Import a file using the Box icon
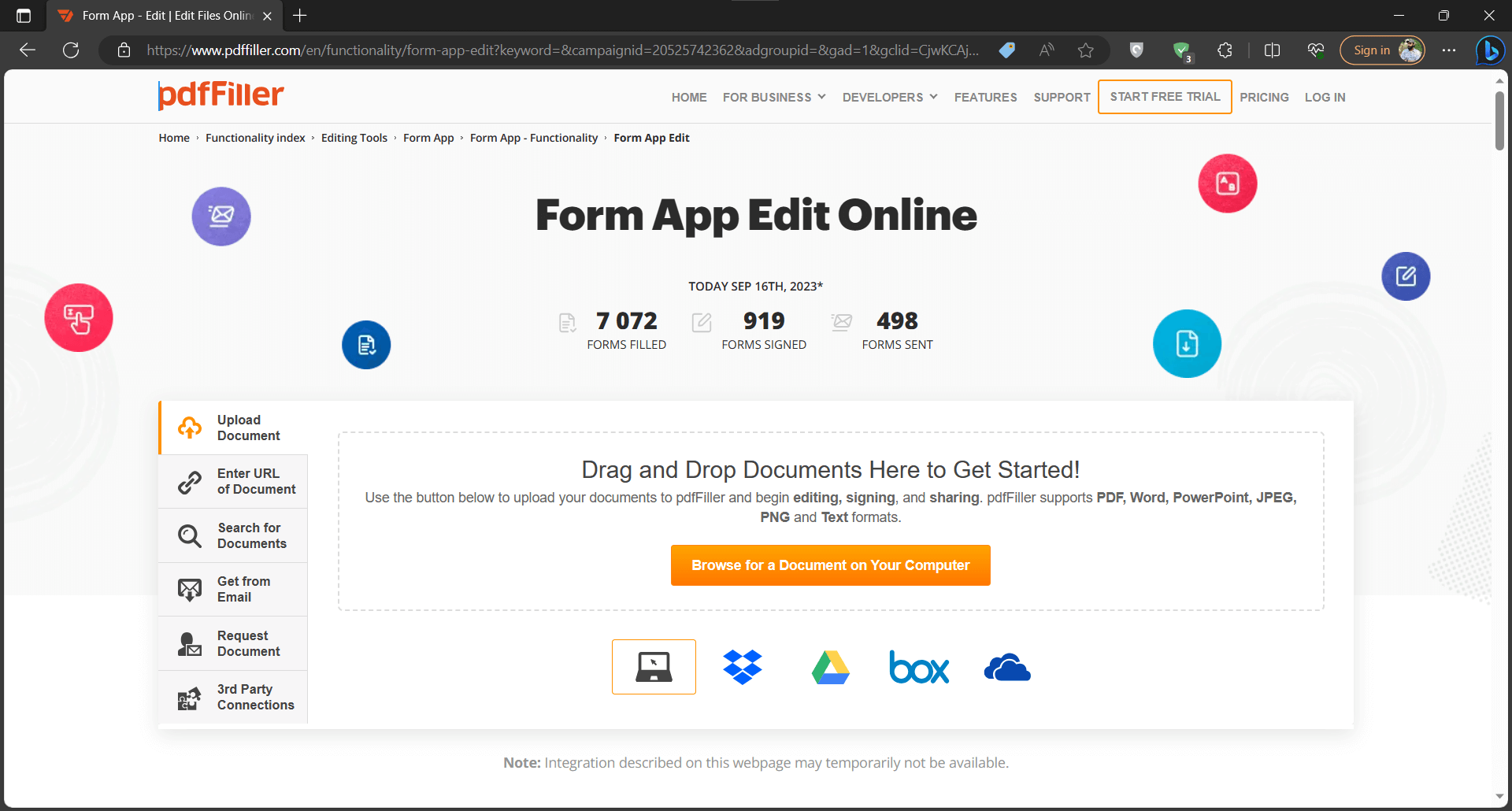Screen dimensions: 1512x811 tap(919, 667)
